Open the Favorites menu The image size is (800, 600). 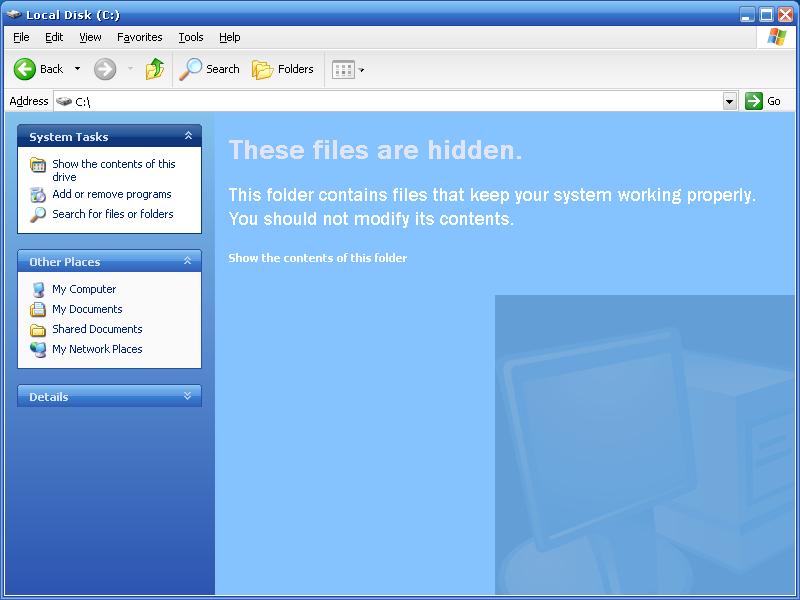(139, 37)
